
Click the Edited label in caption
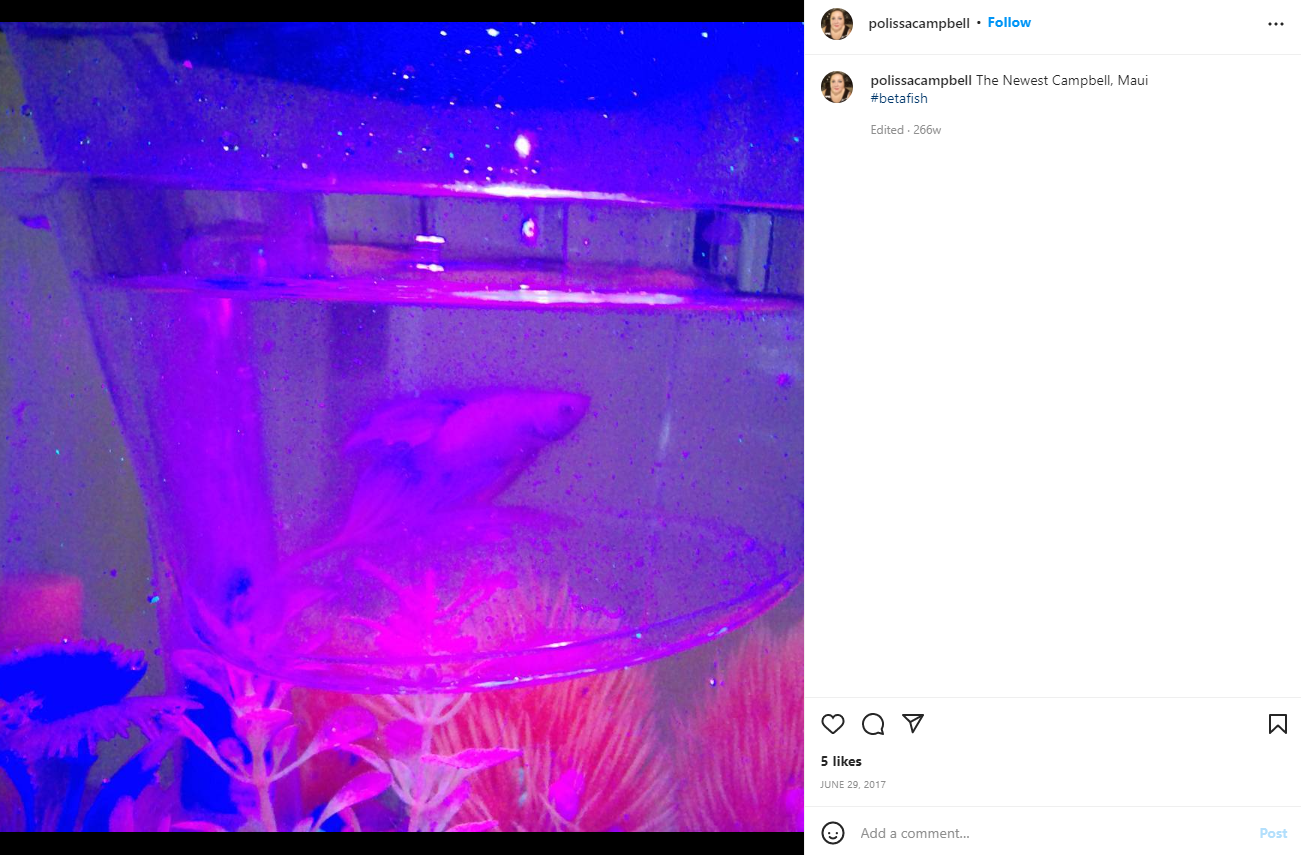coord(887,130)
